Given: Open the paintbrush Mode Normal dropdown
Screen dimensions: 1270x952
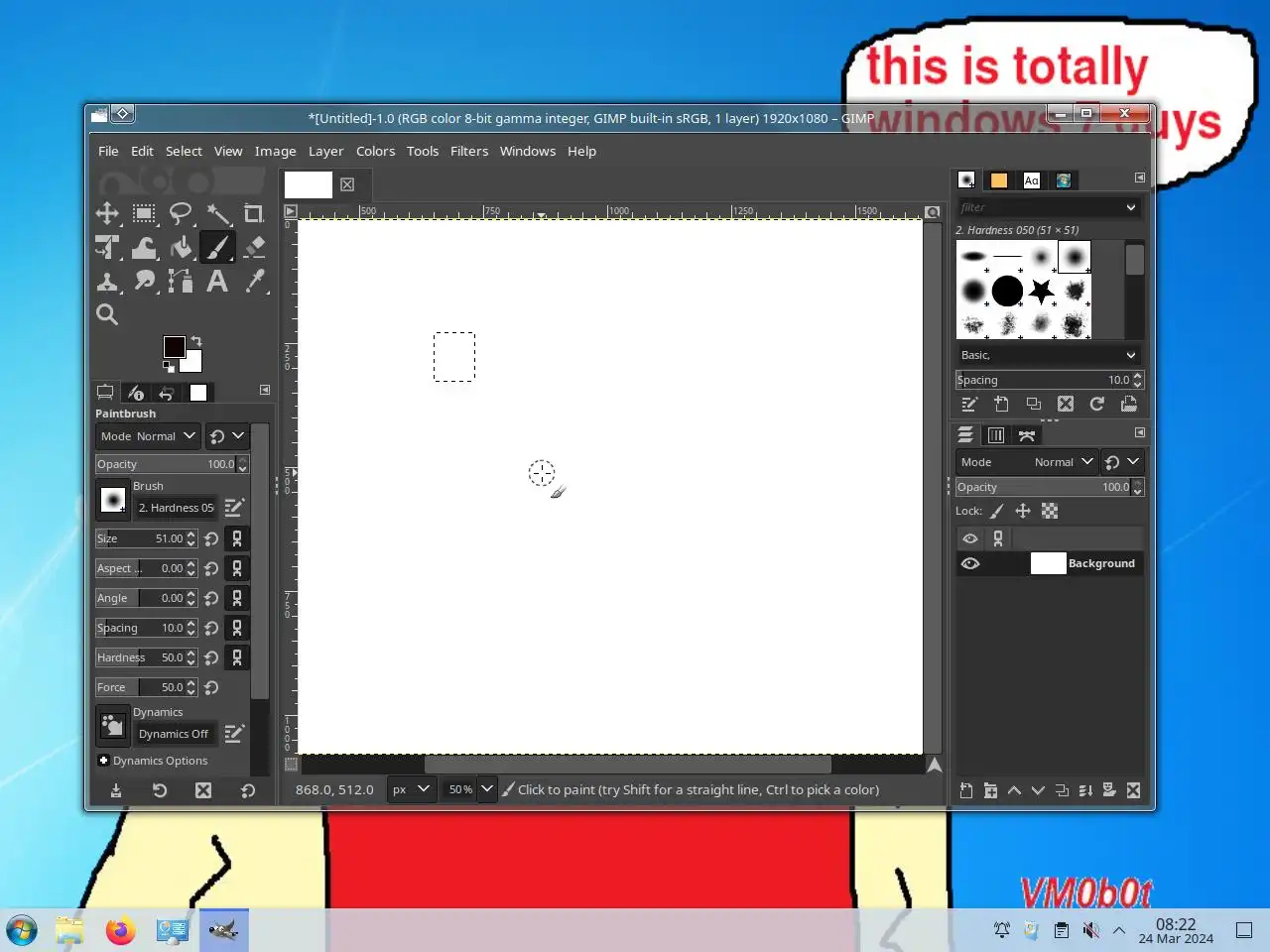Looking at the screenshot, I should pyautogui.click(x=148, y=436).
